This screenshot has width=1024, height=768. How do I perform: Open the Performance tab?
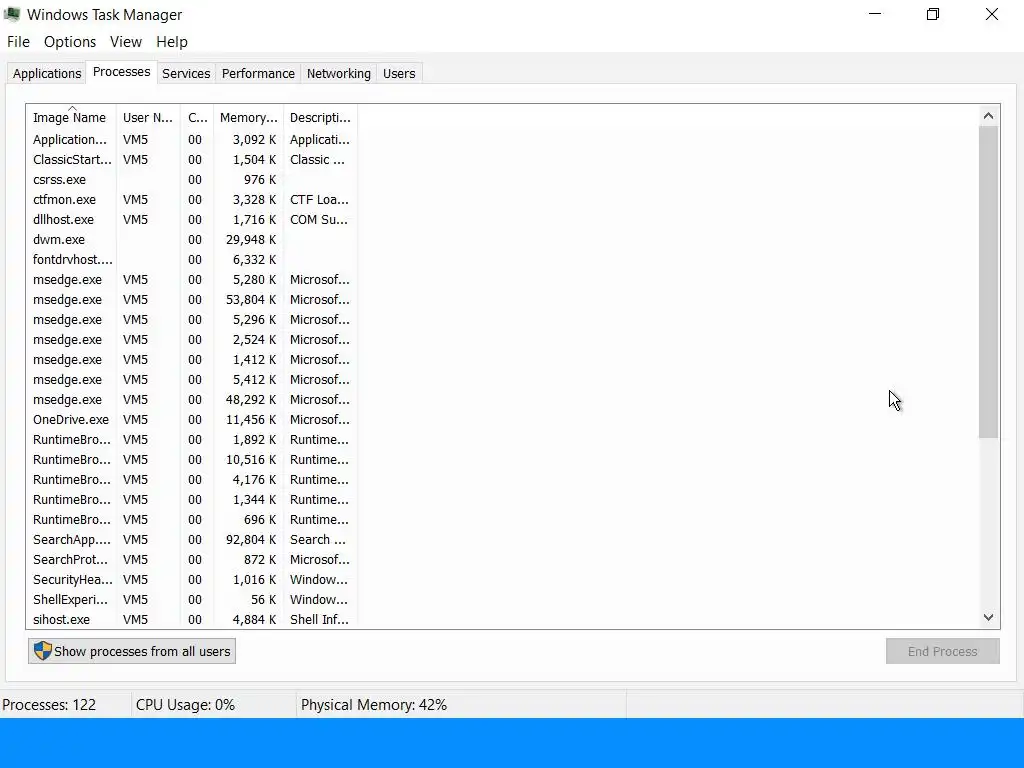tap(258, 74)
